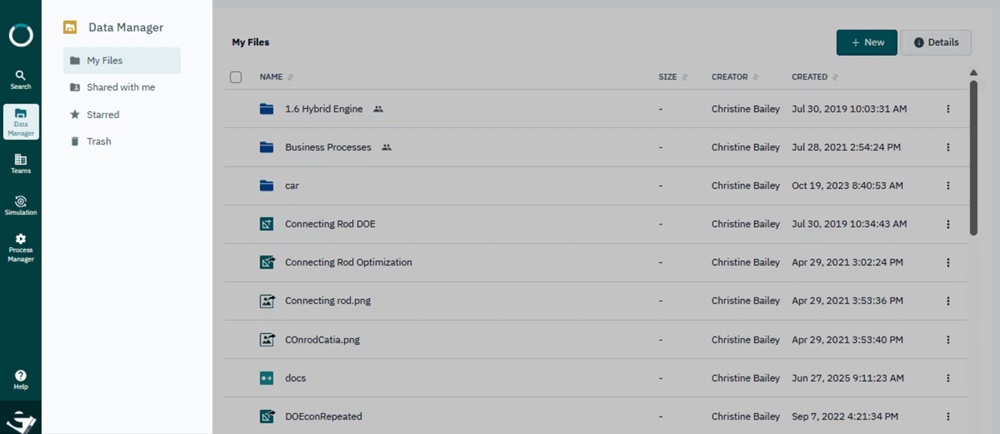Click the Connecting Rod DOE file icon
1000x434 pixels.
tap(266, 224)
